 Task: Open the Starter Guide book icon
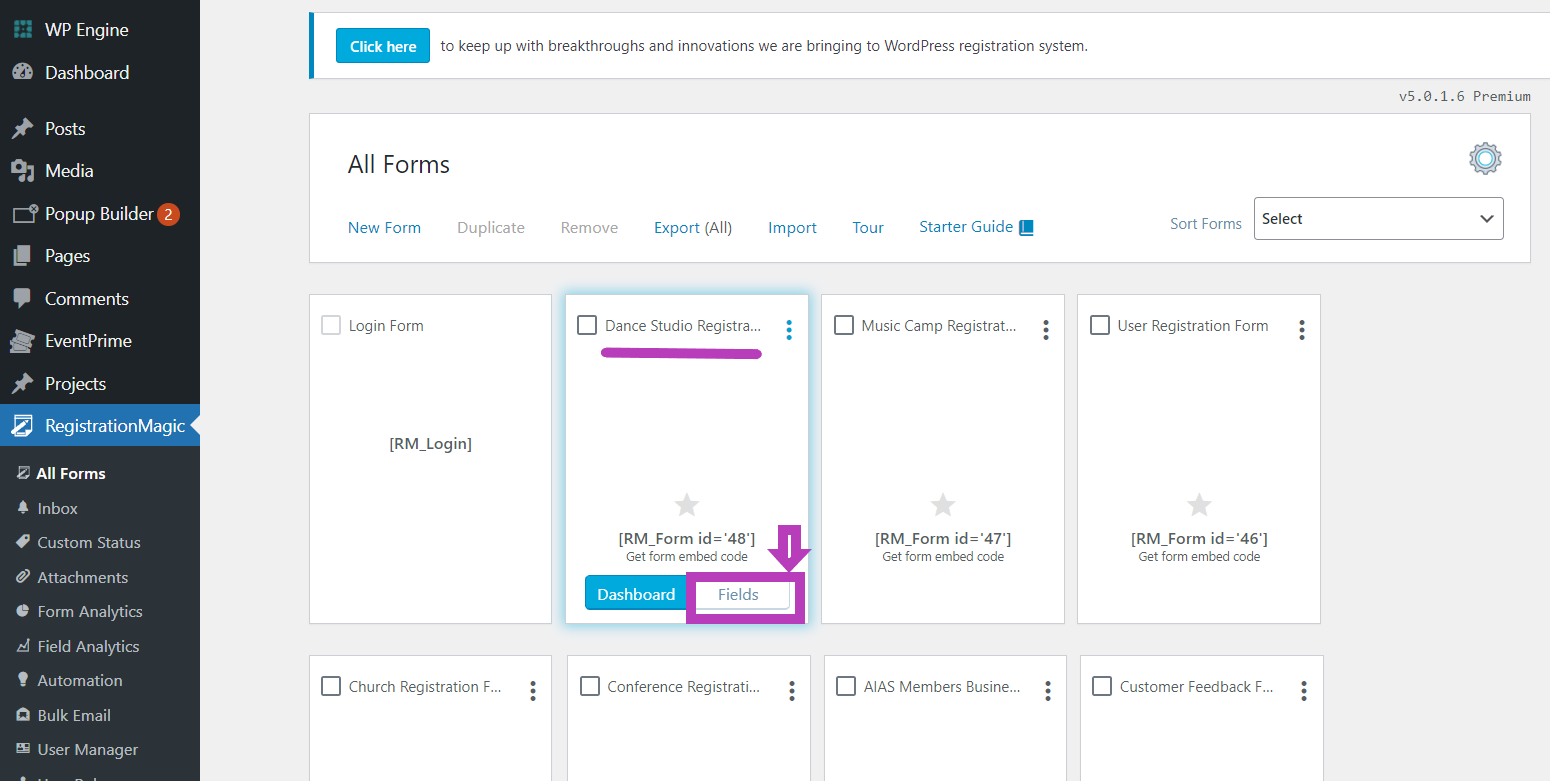(1026, 228)
